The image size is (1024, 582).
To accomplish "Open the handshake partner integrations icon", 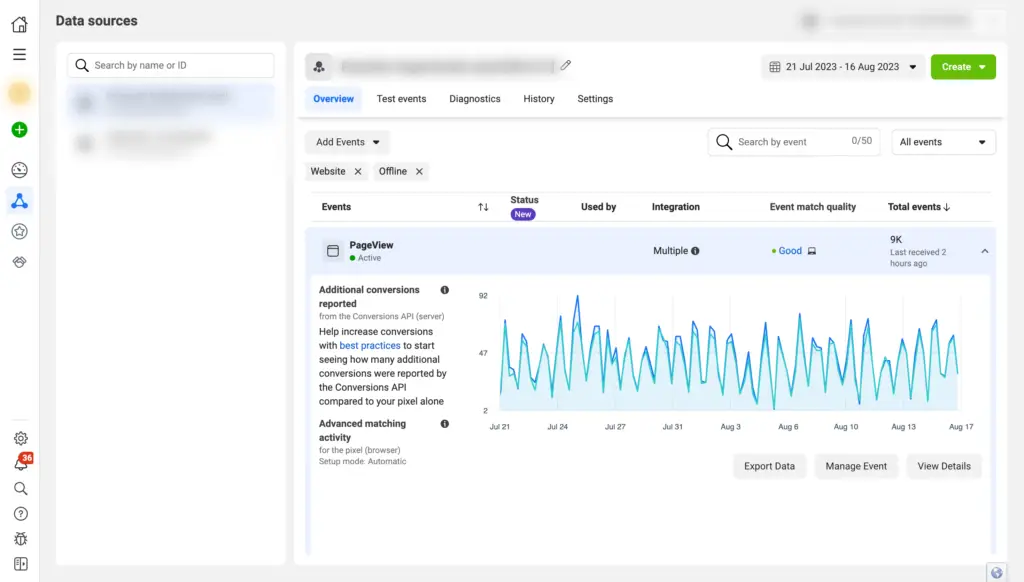I will (20, 262).
